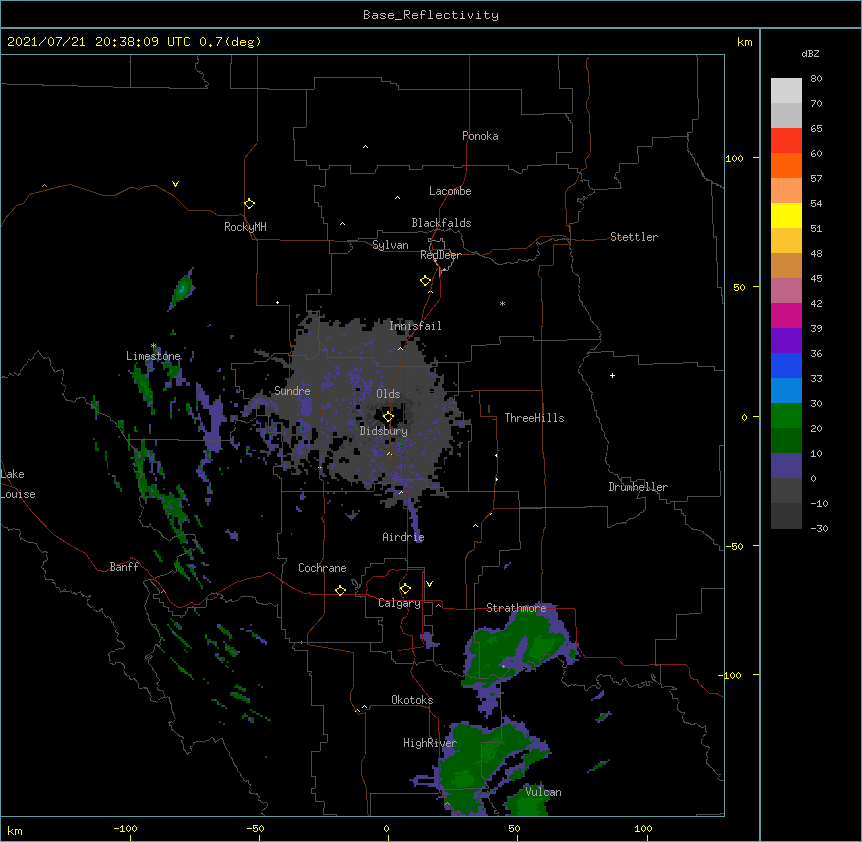
Task: Click the Innisfail city label
Action: point(415,326)
